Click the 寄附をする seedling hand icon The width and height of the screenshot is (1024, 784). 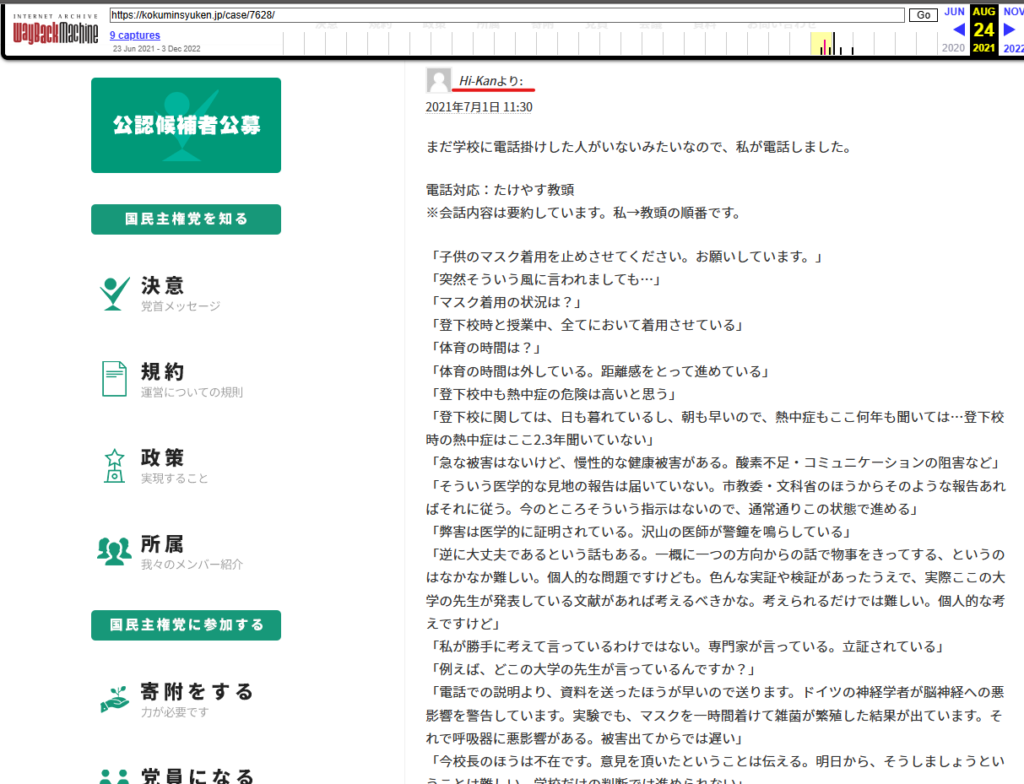coord(114,698)
